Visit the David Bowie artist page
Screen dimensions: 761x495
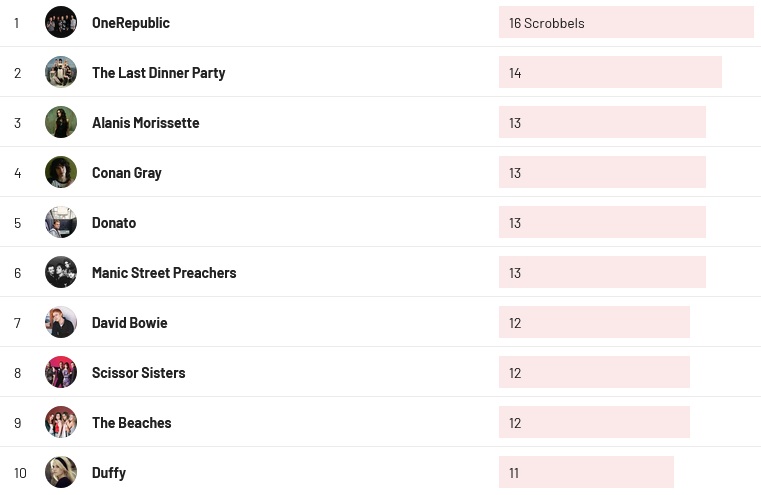(129, 323)
